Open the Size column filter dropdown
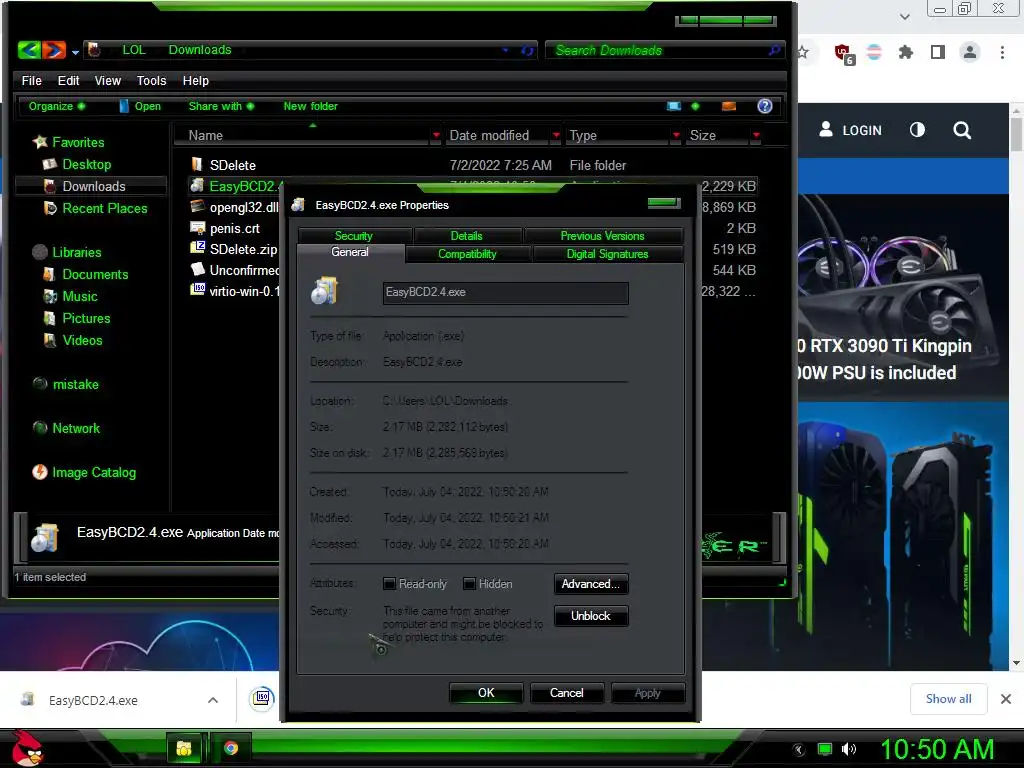1024x768 pixels. point(756,135)
